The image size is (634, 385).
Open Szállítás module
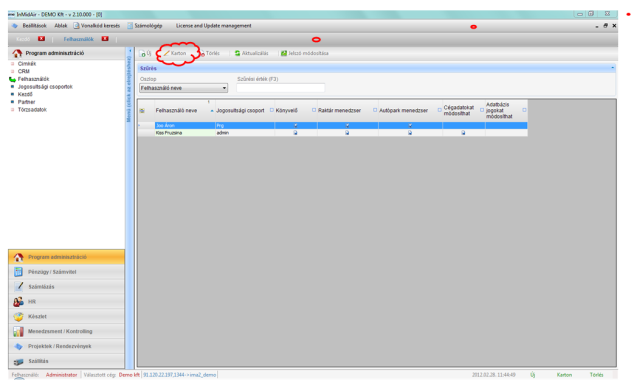66,361
